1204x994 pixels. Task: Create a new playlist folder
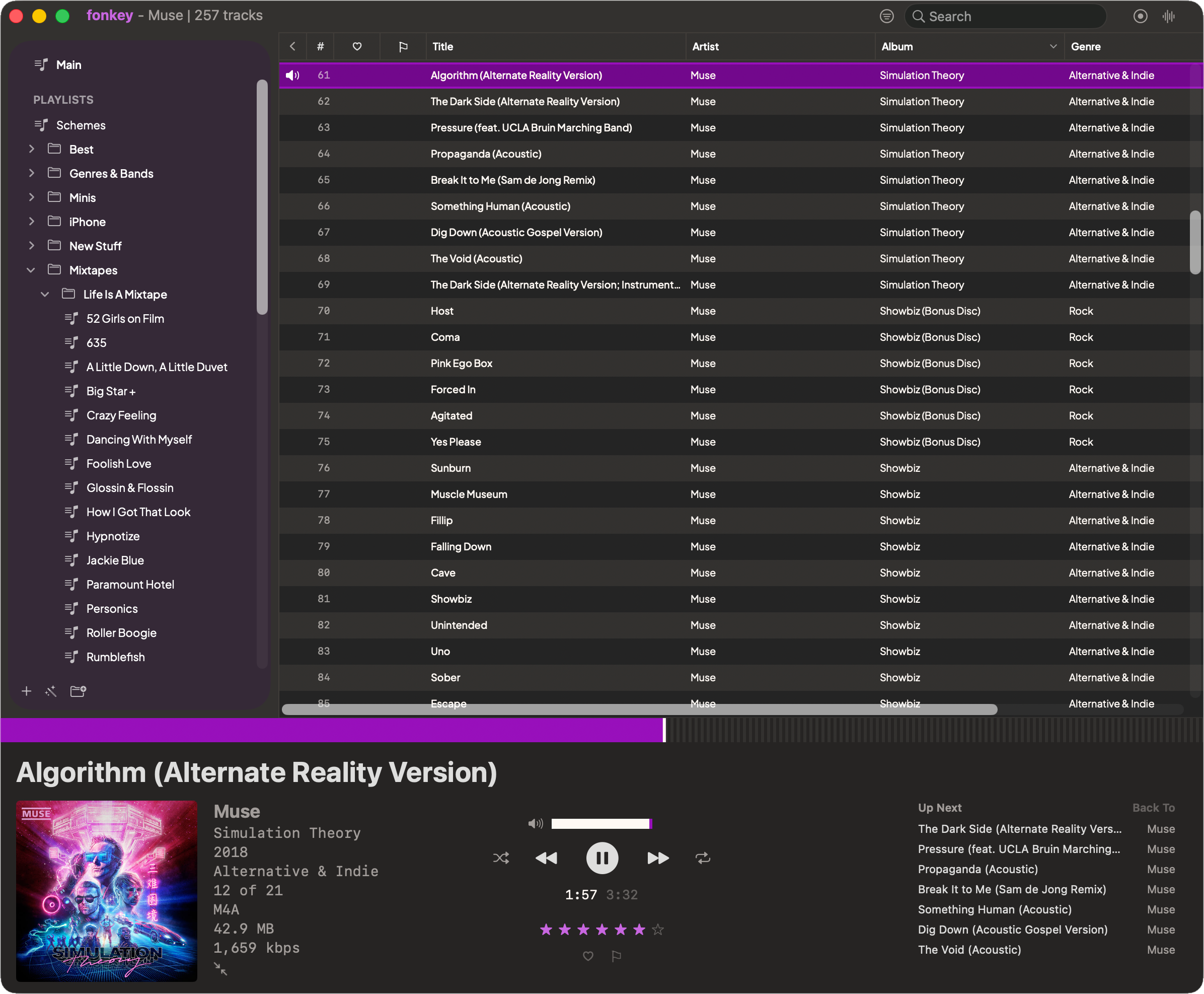point(78,691)
